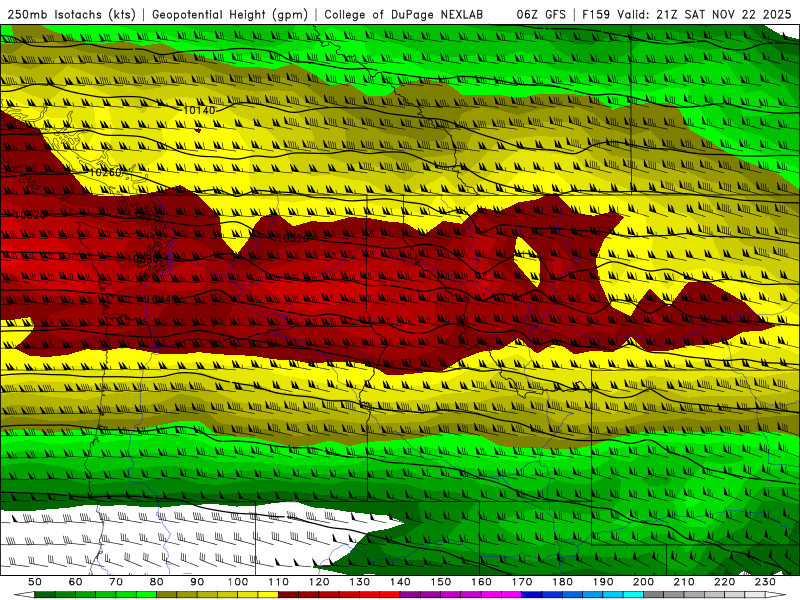The width and height of the screenshot is (800, 600).
Task: Select the 60 value on the color scale
Action: [76, 582]
